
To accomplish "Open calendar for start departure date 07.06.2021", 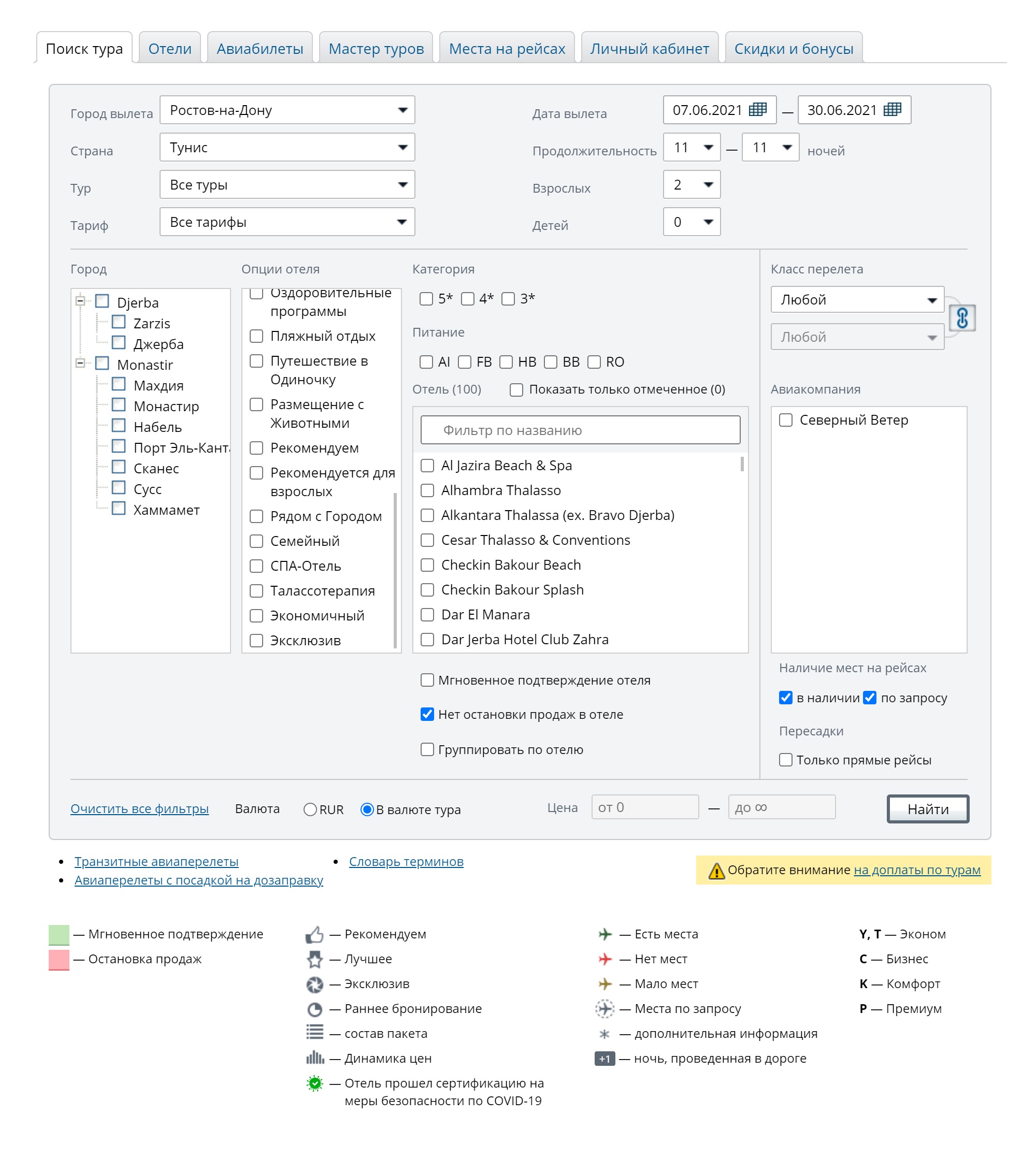I will (757, 110).
